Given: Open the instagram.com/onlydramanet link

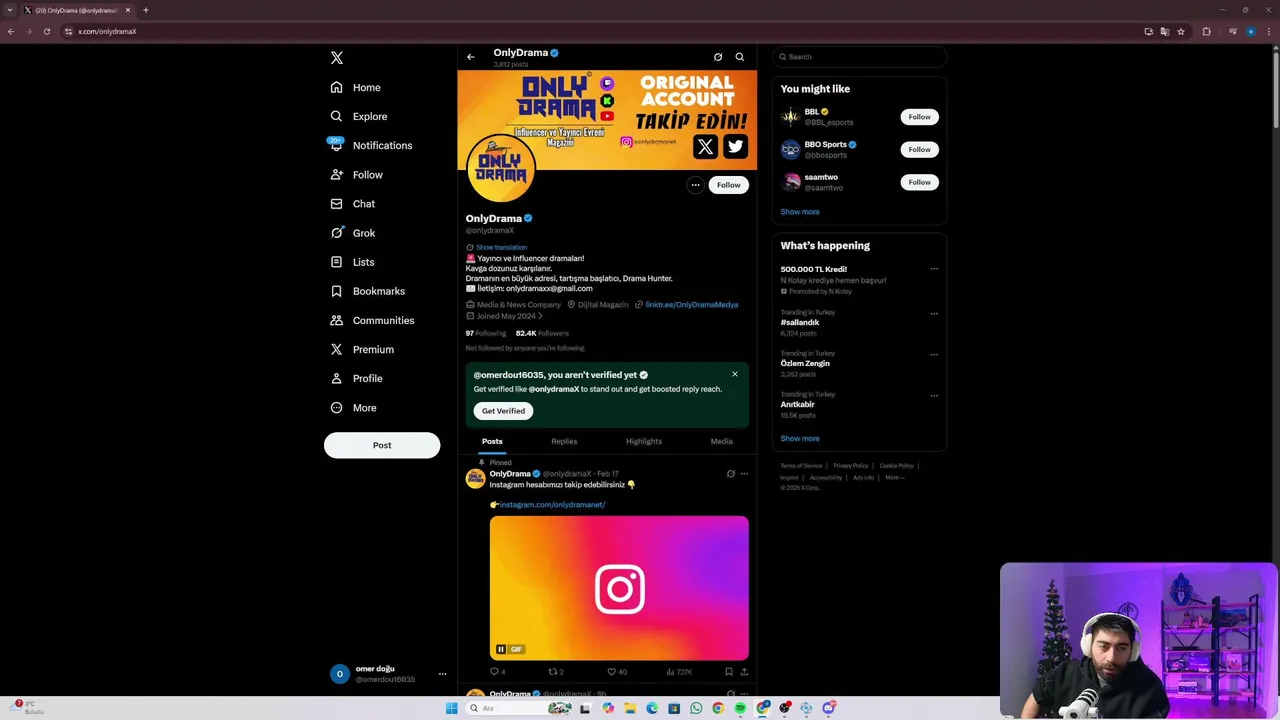Looking at the screenshot, I should pyautogui.click(x=552, y=505).
